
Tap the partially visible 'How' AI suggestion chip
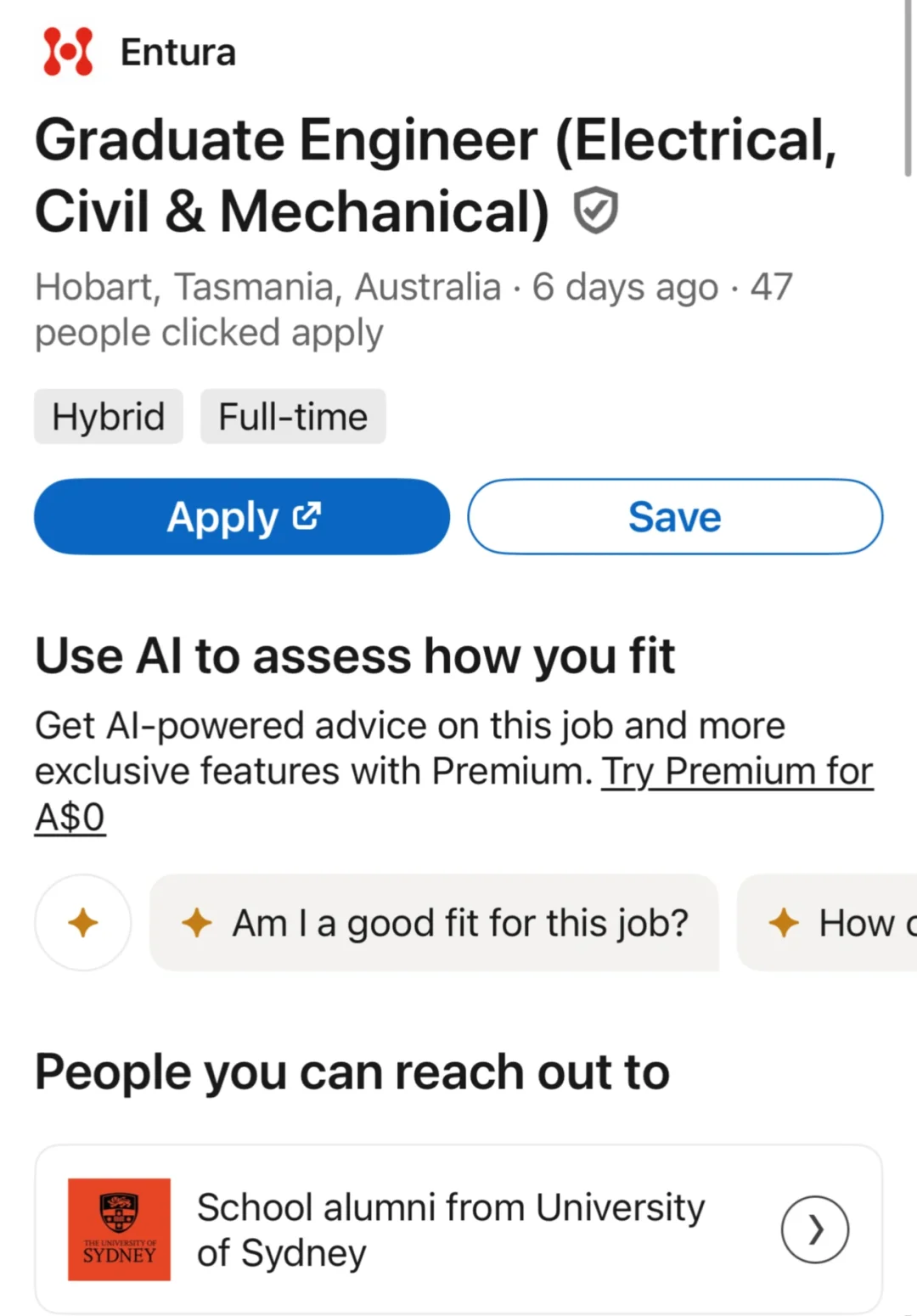[x=827, y=922]
